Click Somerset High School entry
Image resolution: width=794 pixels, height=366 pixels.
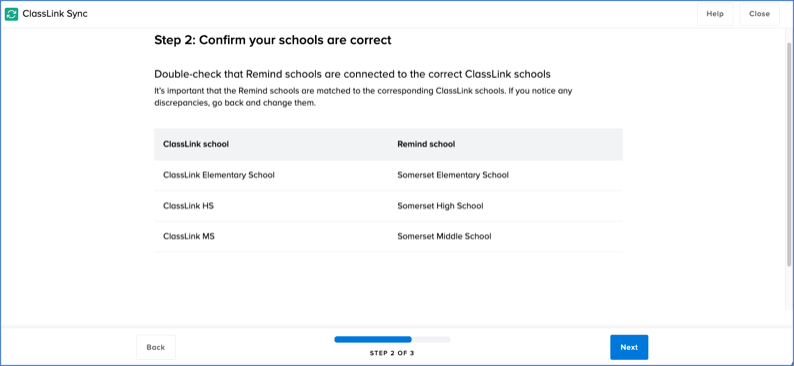pyautogui.click(x=440, y=206)
